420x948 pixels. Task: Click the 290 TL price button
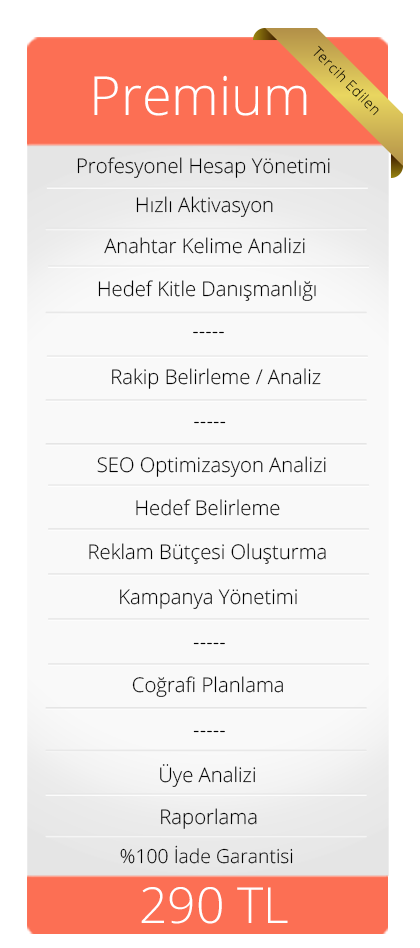click(x=207, y=905)
